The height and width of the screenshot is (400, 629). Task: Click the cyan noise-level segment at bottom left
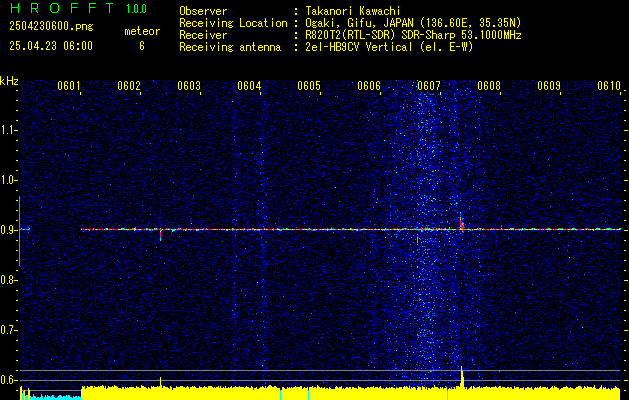point(55,397)
